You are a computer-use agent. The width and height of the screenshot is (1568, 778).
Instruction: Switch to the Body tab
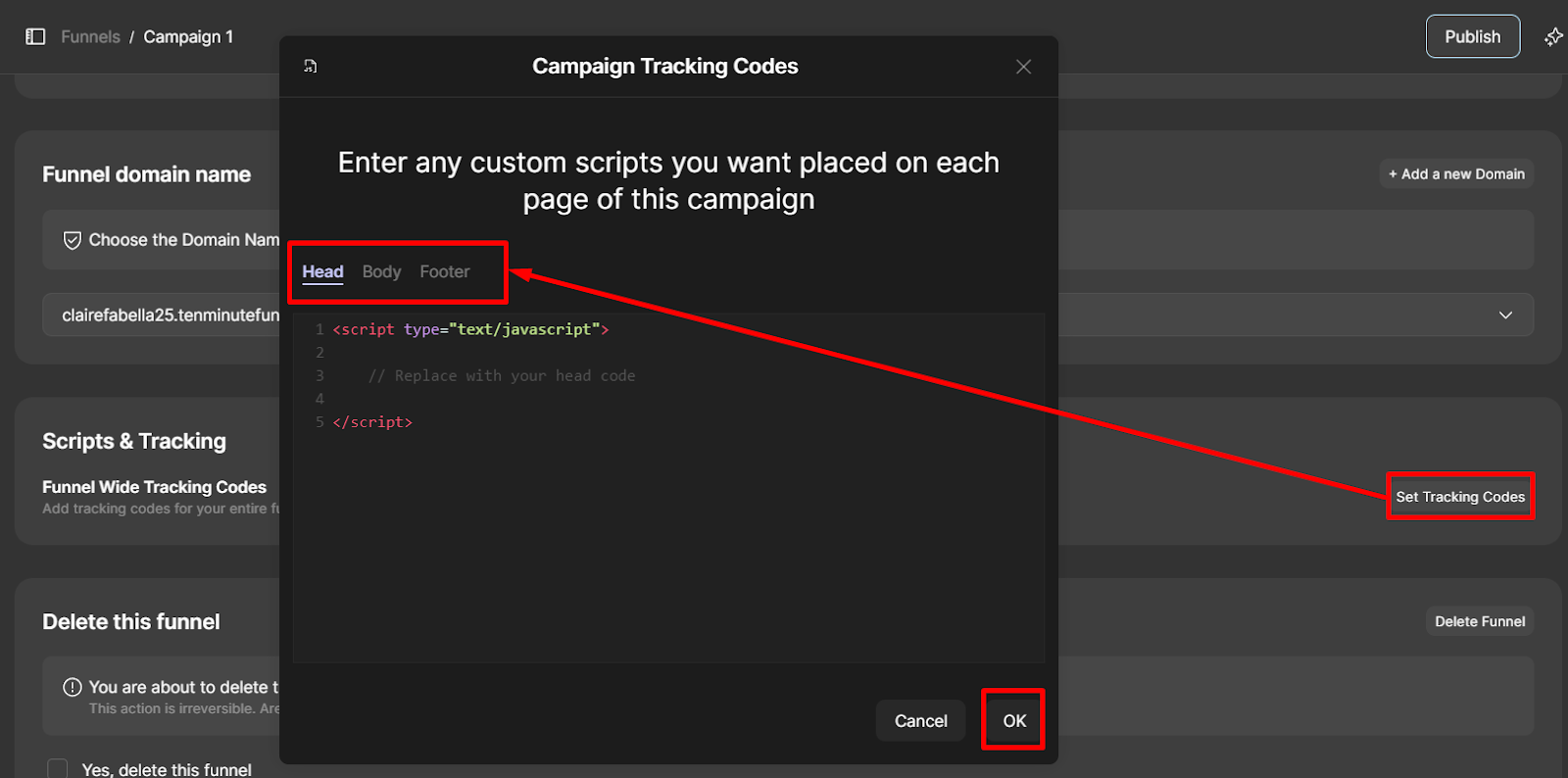point(381,271)
